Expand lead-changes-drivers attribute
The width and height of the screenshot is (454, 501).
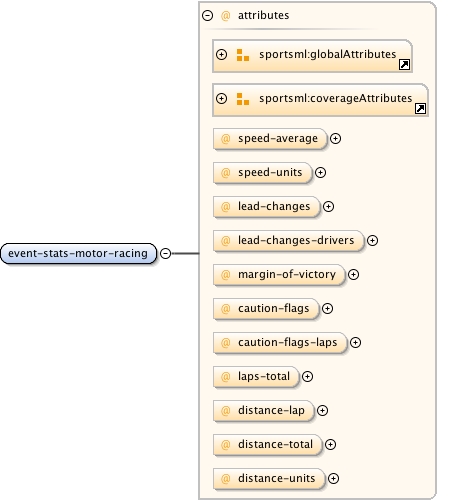372,240
